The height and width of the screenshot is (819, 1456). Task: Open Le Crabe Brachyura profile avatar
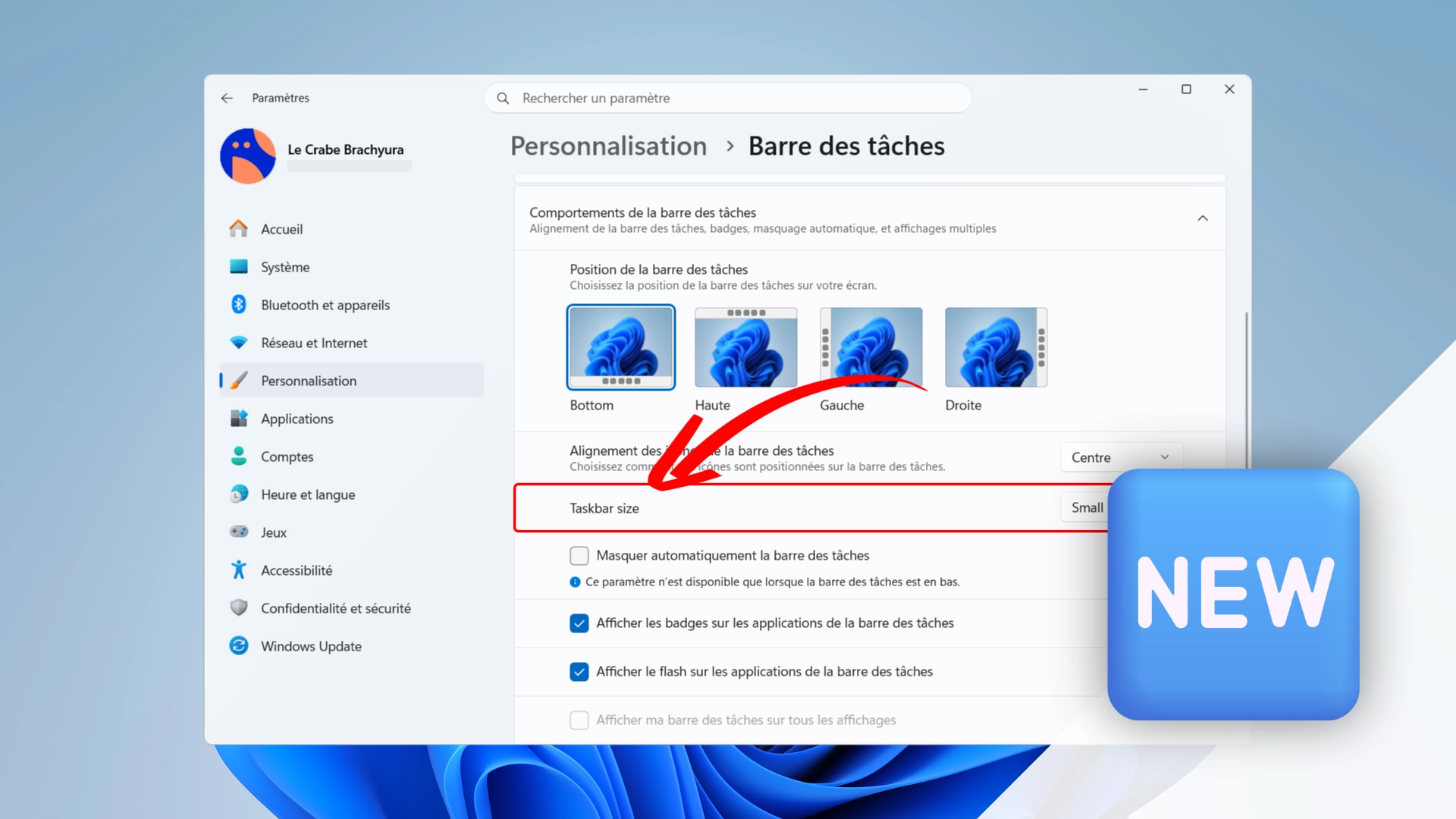[x=248, y=156]
